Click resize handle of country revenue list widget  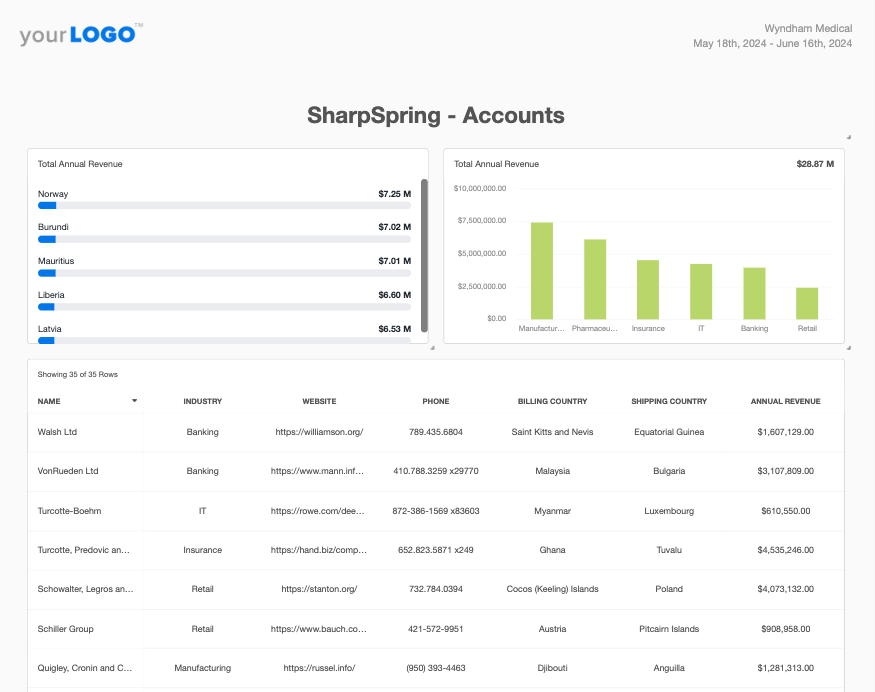[x=432, y=347]
